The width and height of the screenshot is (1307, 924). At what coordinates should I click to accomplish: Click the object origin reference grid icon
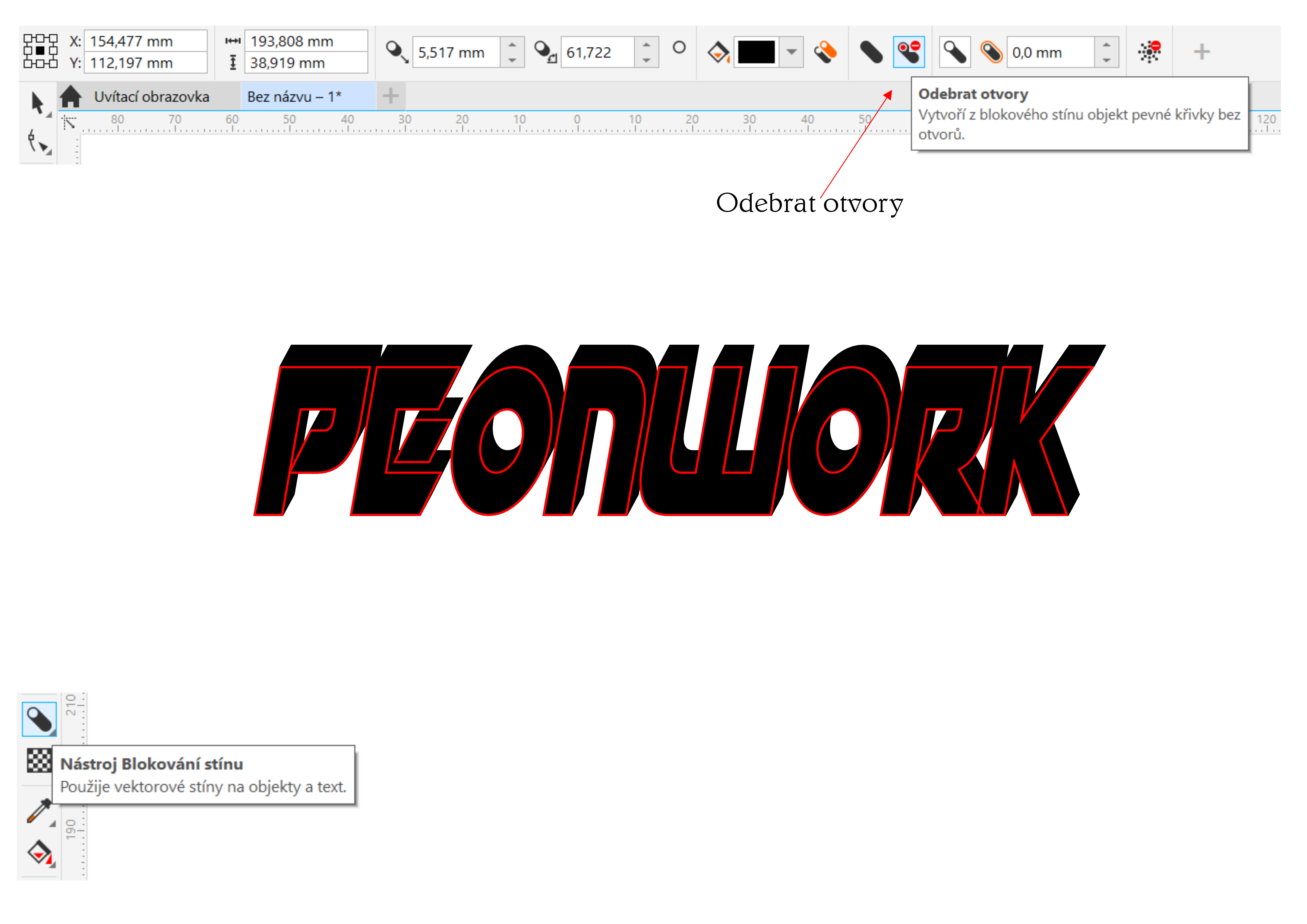tap(40, 51)
